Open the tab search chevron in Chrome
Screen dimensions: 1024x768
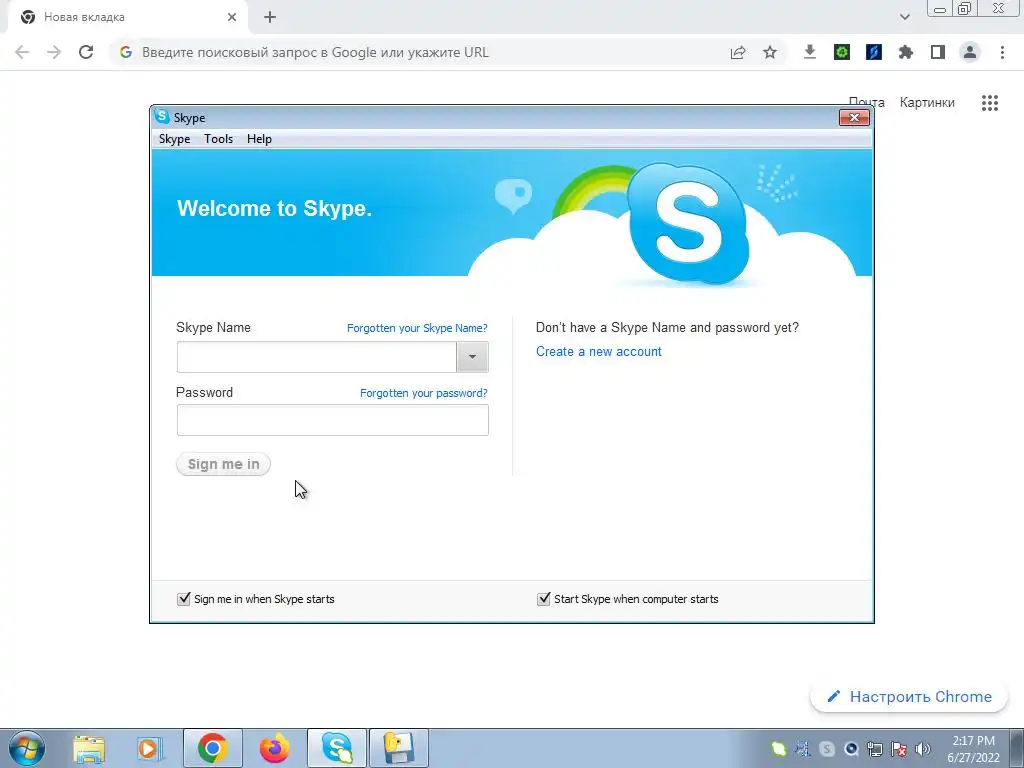tap(904, 17)
